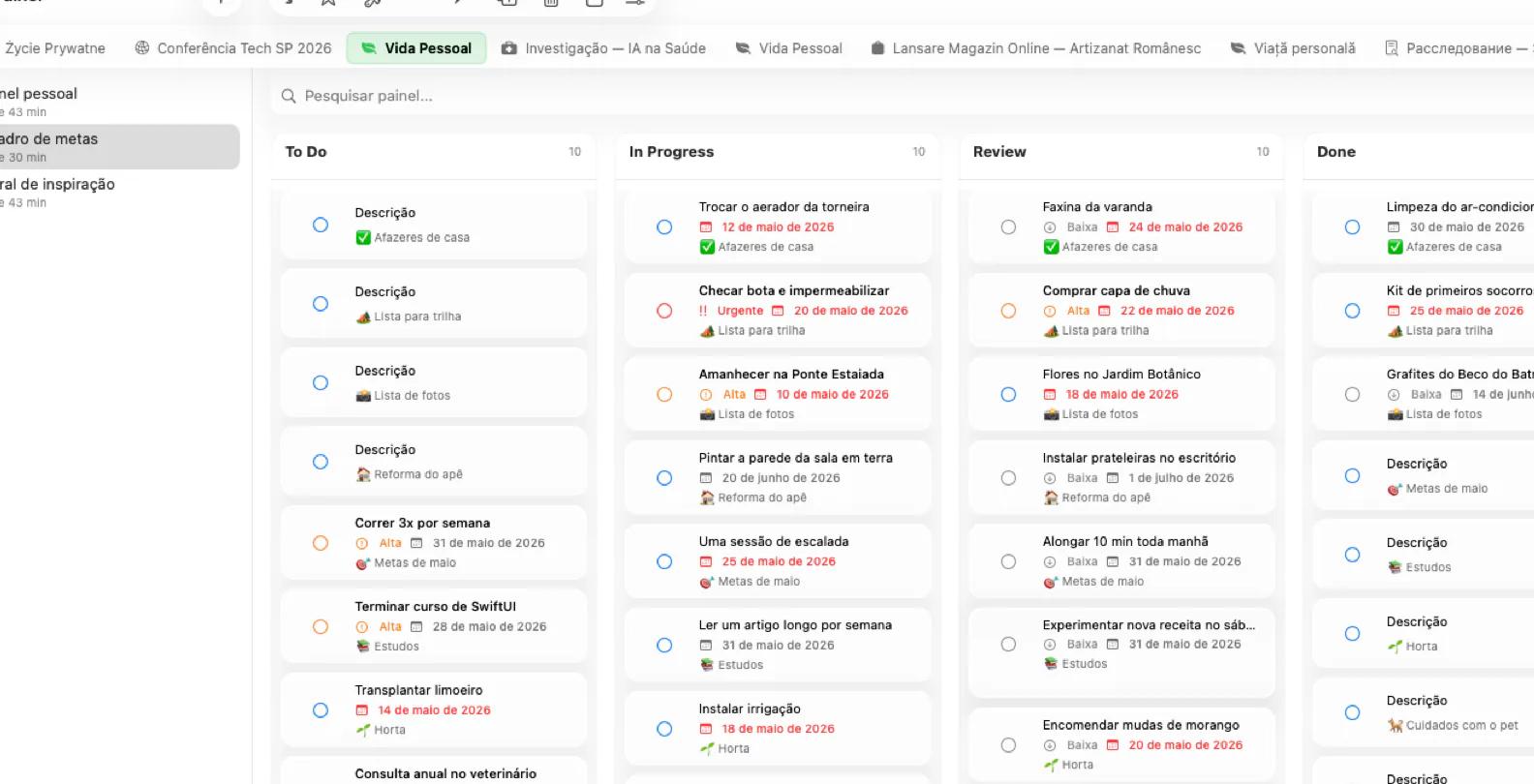The image size is (1534, 784).
Task: Click Baixa priority icon on Faxina da varanda card
Action: [x=1050, y=227]
